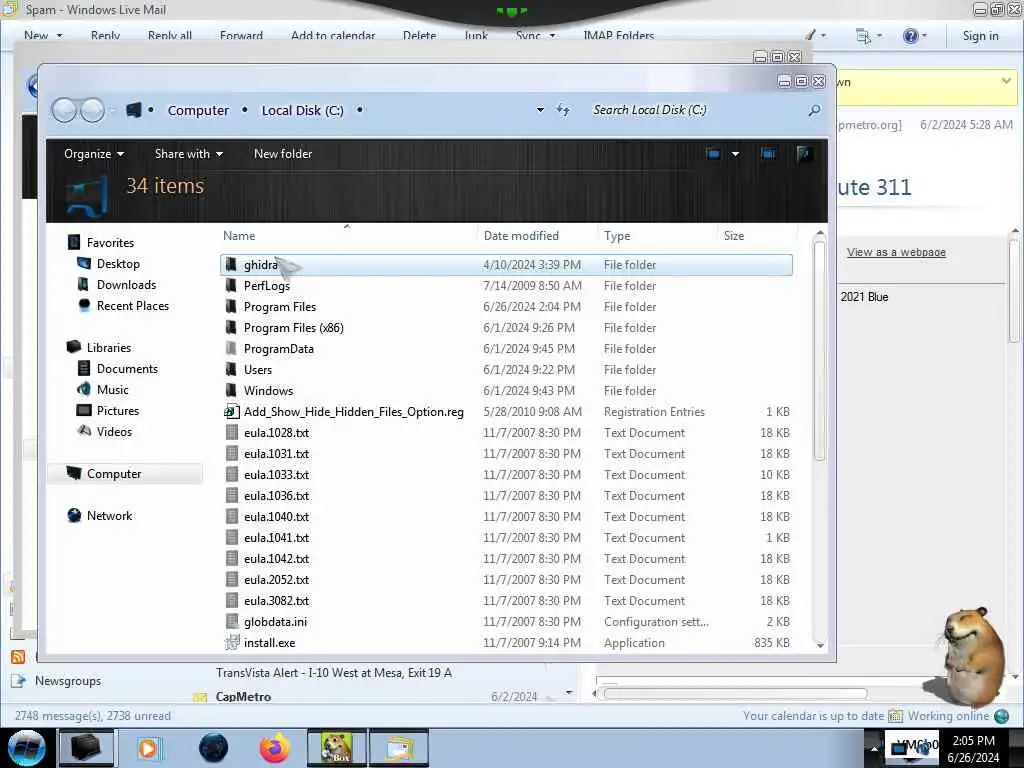Click Junk in Mail toolbar
1024x768 pixels.
[476, 35]
